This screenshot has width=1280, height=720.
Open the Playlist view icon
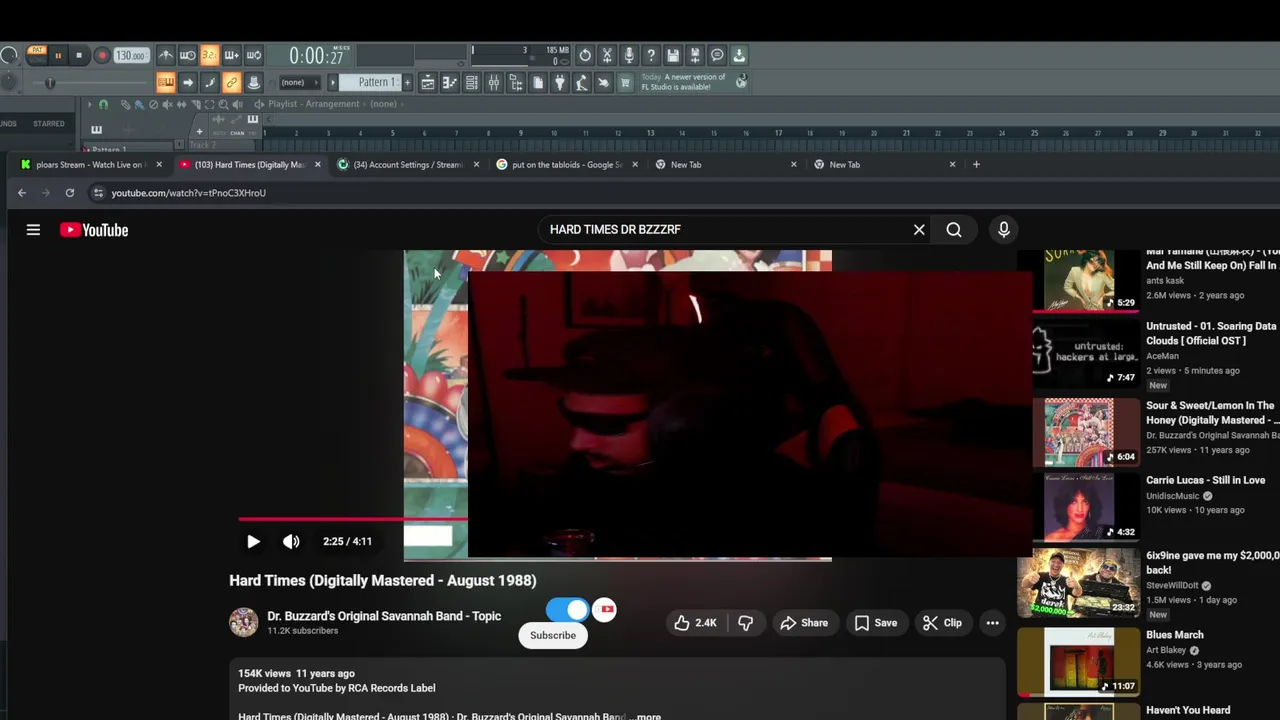tap(427, 83)
